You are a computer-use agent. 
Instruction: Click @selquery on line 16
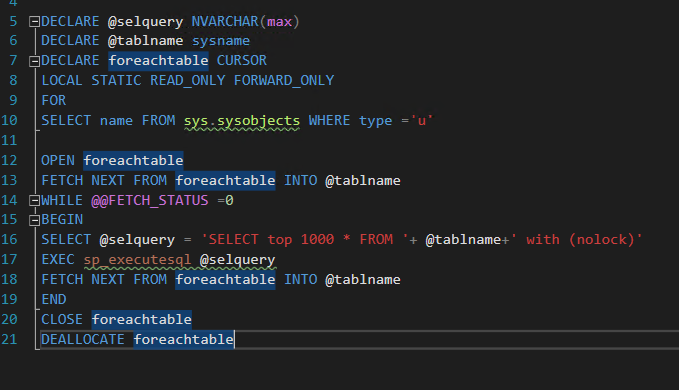137,240
